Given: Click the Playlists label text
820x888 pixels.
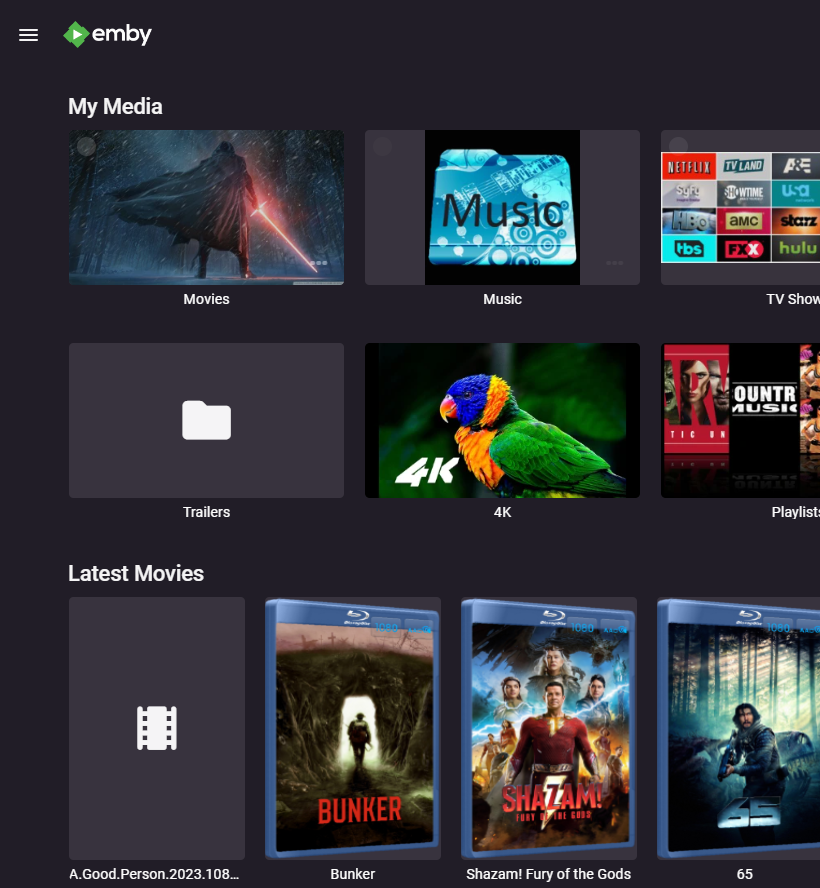Looking at the screenshot, I should click(796, 512).
